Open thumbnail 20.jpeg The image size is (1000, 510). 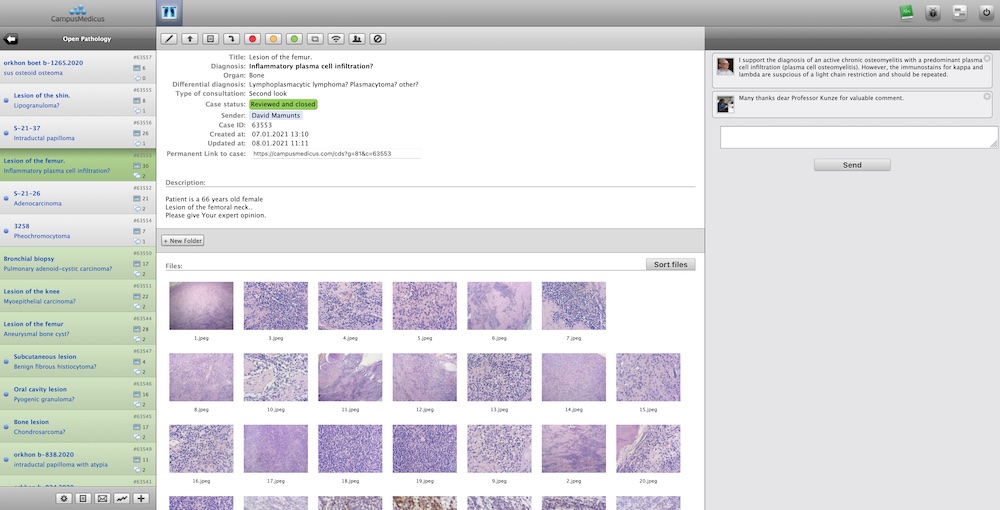[x=648, y=449]
